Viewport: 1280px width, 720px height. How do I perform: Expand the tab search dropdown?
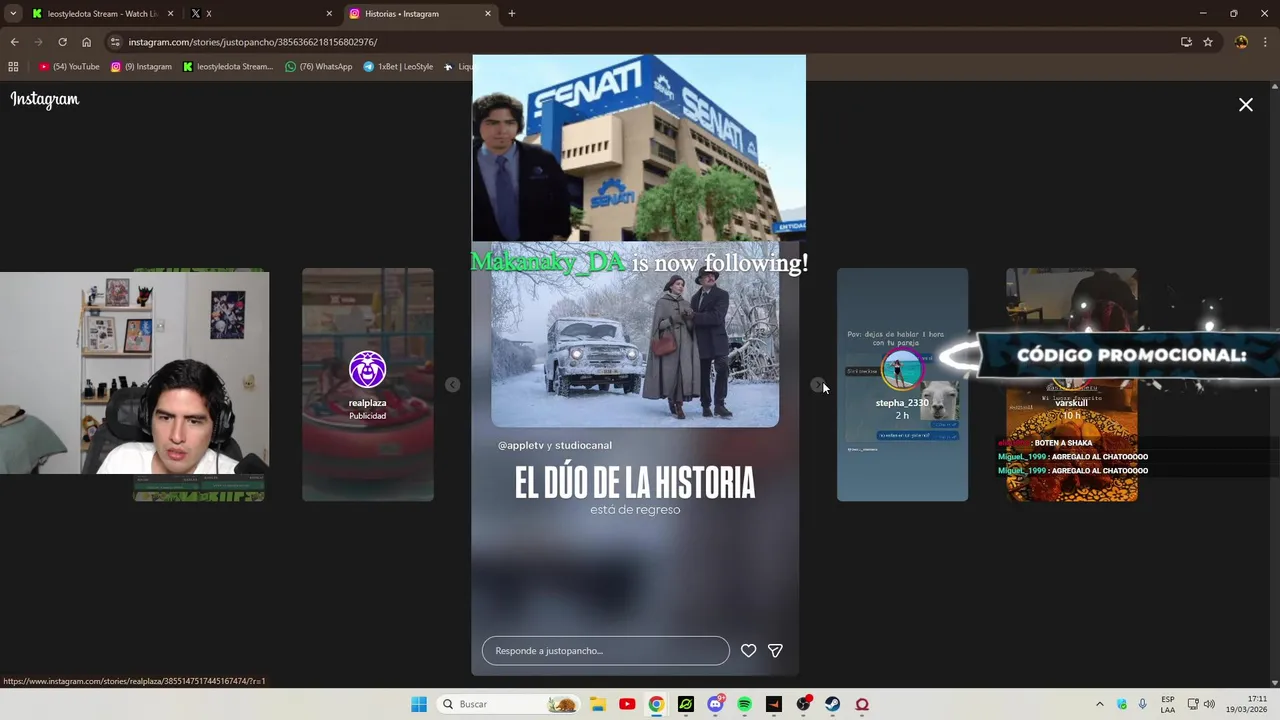(12, 14)
